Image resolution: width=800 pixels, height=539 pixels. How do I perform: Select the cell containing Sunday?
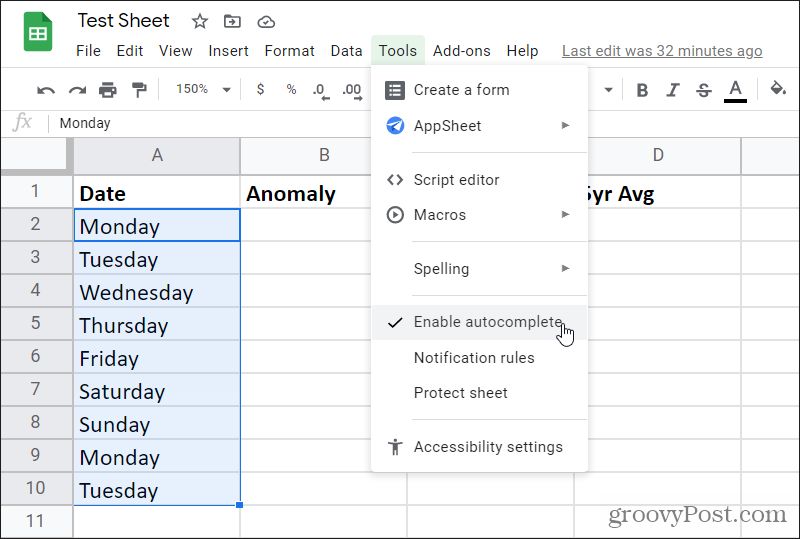[157, 423]
